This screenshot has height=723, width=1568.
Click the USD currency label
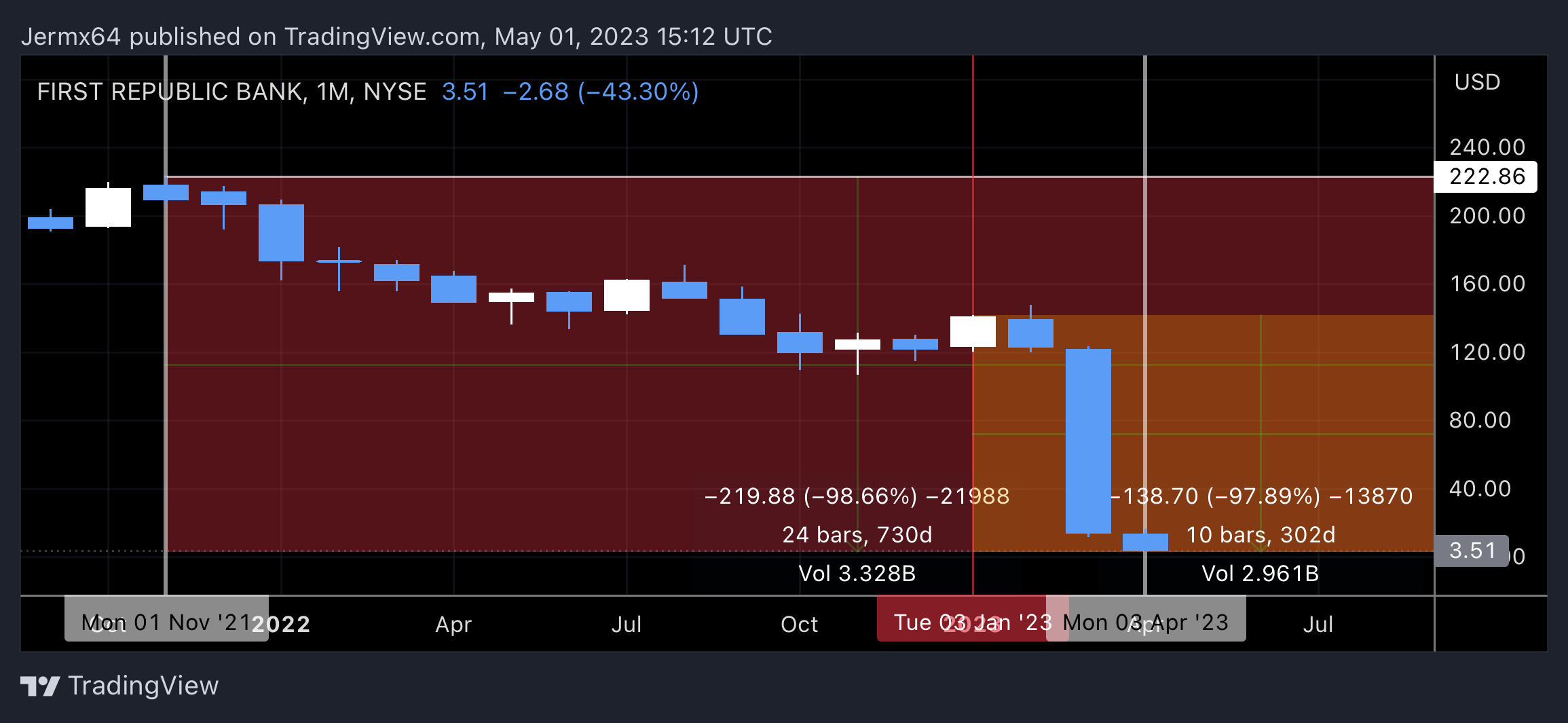point(1477,82)
